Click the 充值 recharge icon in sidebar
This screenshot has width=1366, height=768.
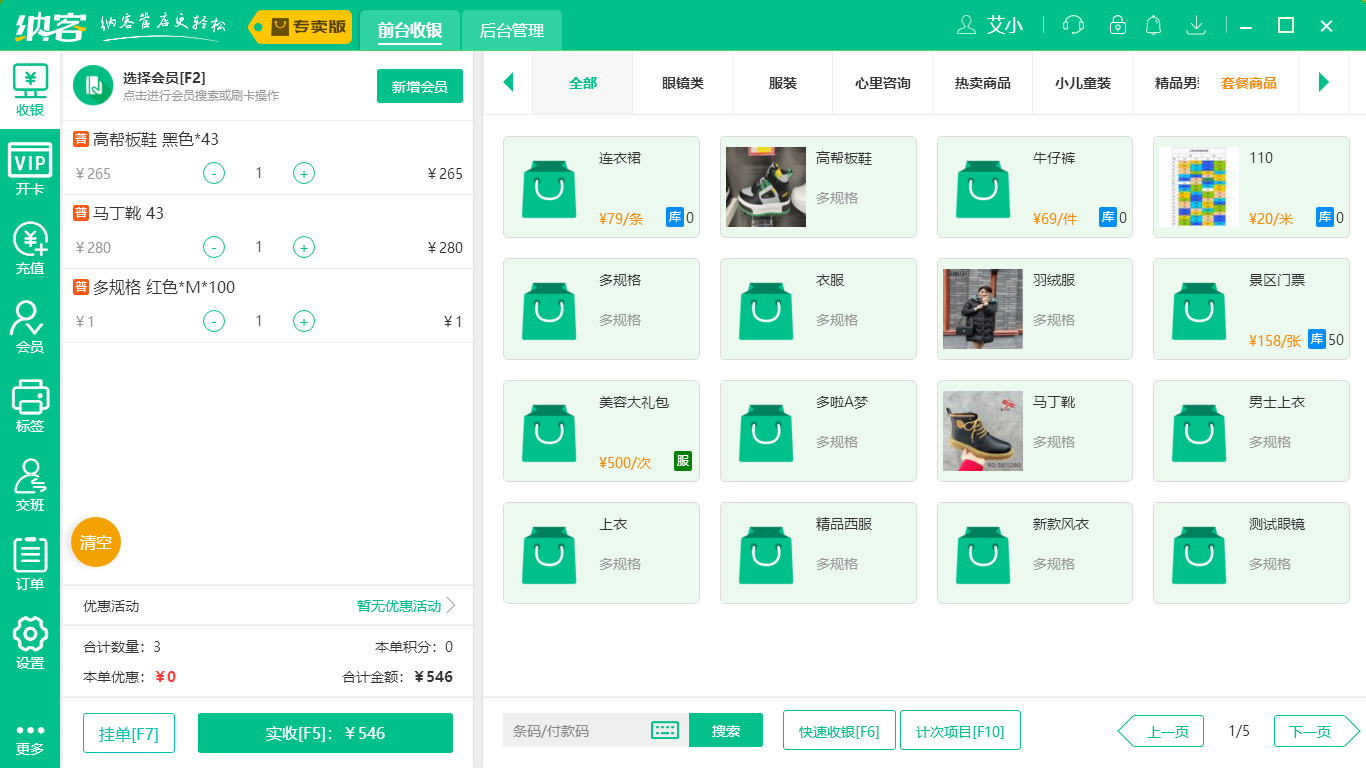coord(30,247)
